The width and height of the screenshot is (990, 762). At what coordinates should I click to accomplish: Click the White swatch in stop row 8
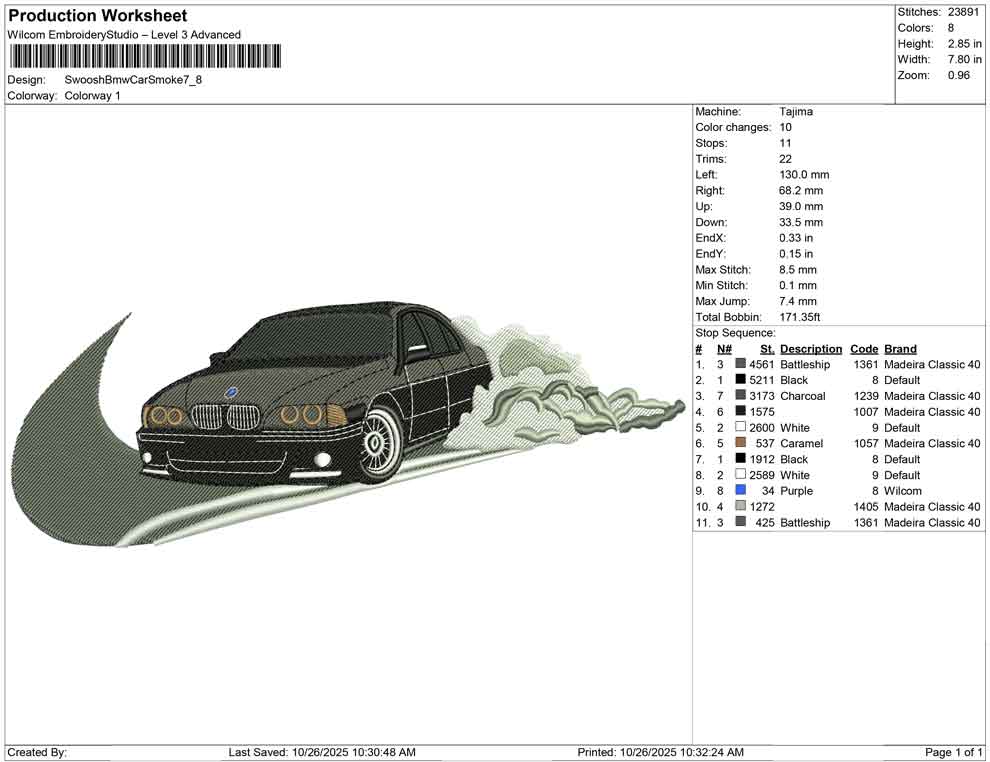coord(741,474)
